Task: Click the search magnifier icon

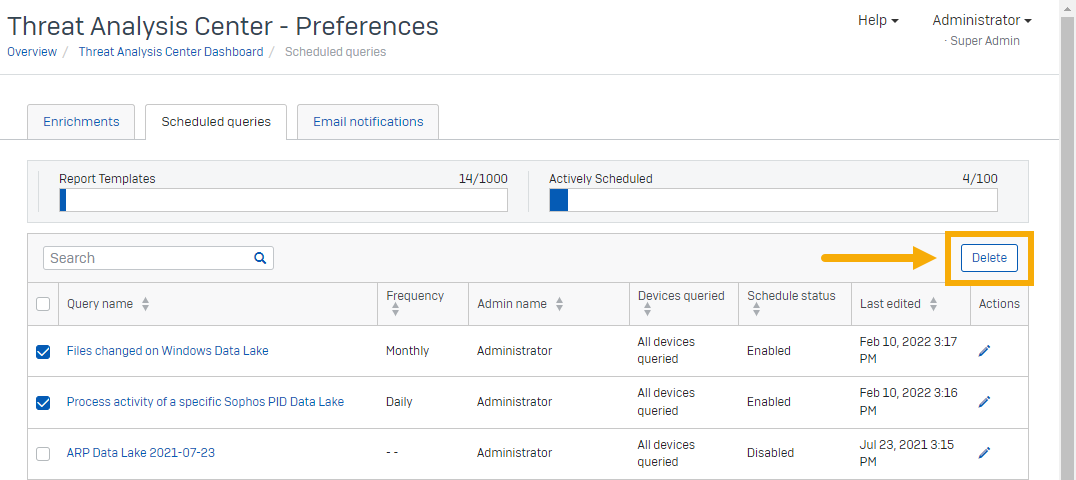Action: click(260, 258)
